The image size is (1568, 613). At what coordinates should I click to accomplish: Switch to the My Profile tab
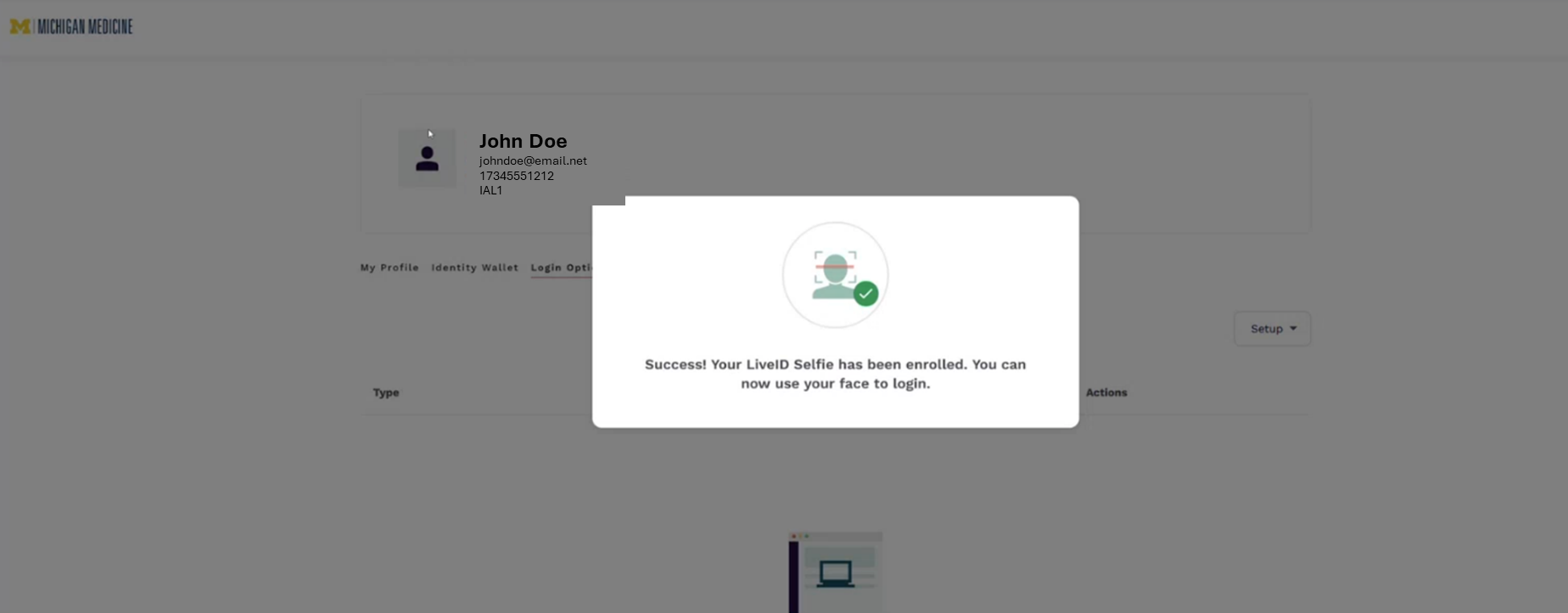[x=389, y=267]
